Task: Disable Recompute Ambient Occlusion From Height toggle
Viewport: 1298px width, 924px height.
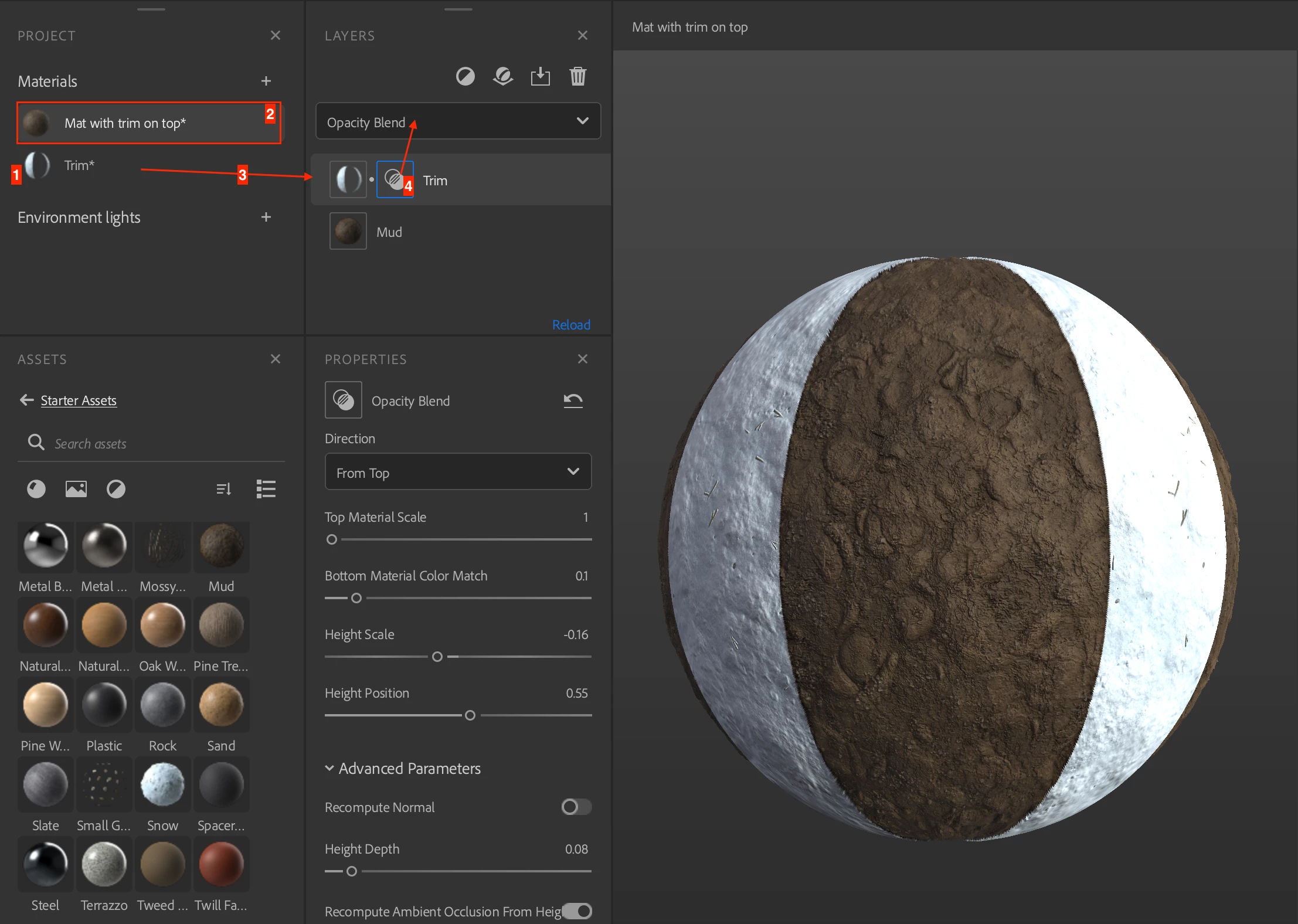Action: click(577, 911)
